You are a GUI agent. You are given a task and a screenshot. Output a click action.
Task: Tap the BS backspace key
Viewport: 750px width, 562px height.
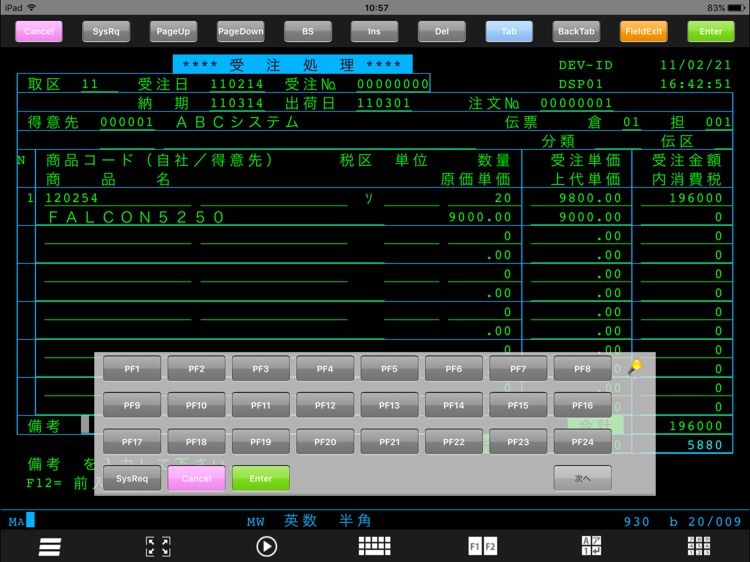308,32
